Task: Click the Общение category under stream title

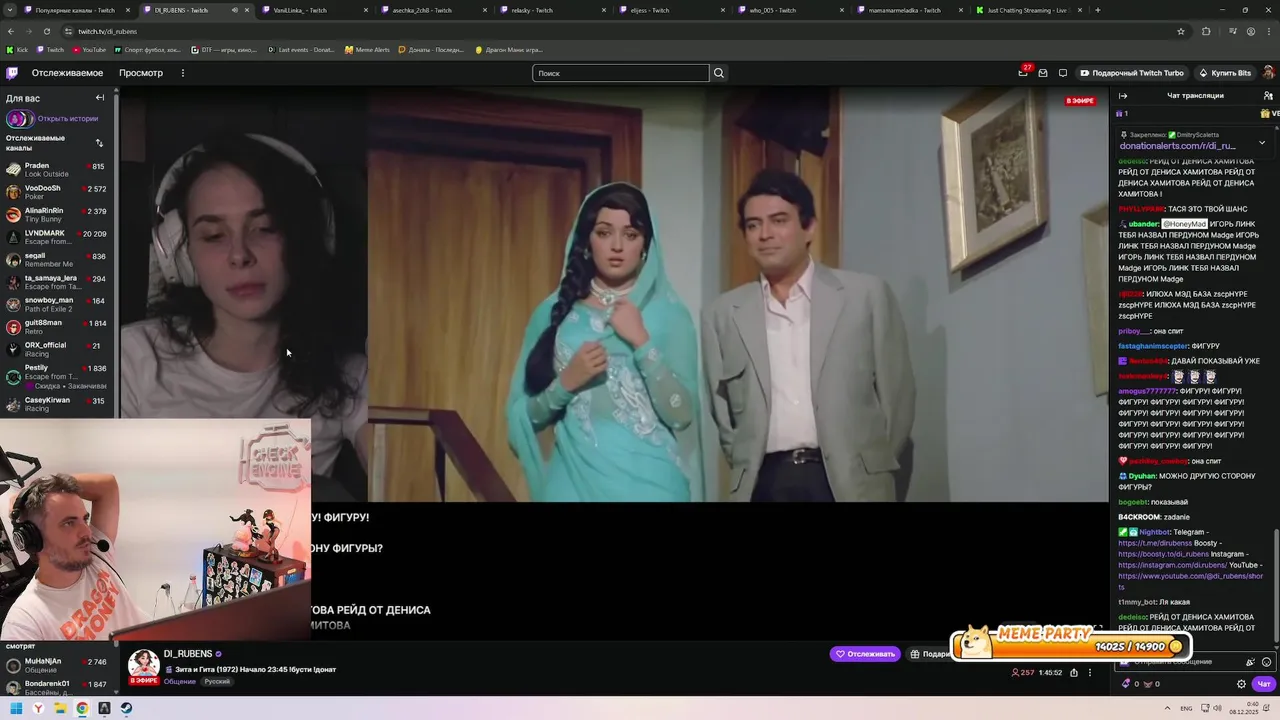Action: 180,682
